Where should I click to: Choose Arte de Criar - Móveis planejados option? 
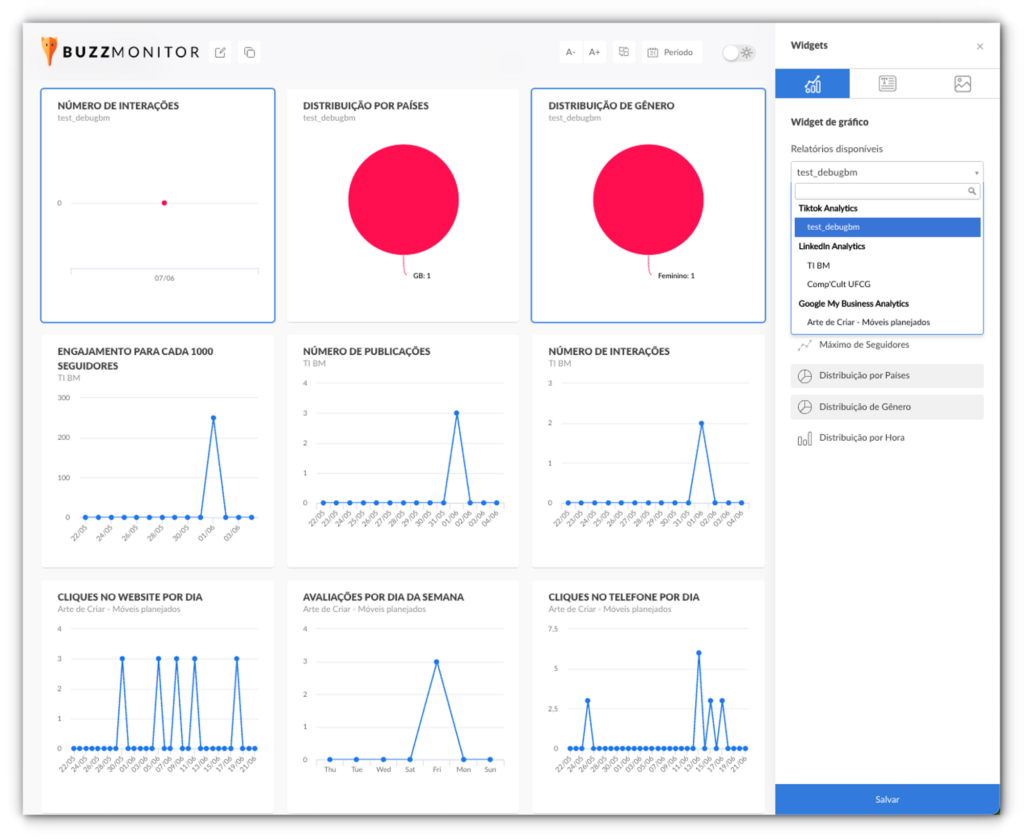coord(868,322)
